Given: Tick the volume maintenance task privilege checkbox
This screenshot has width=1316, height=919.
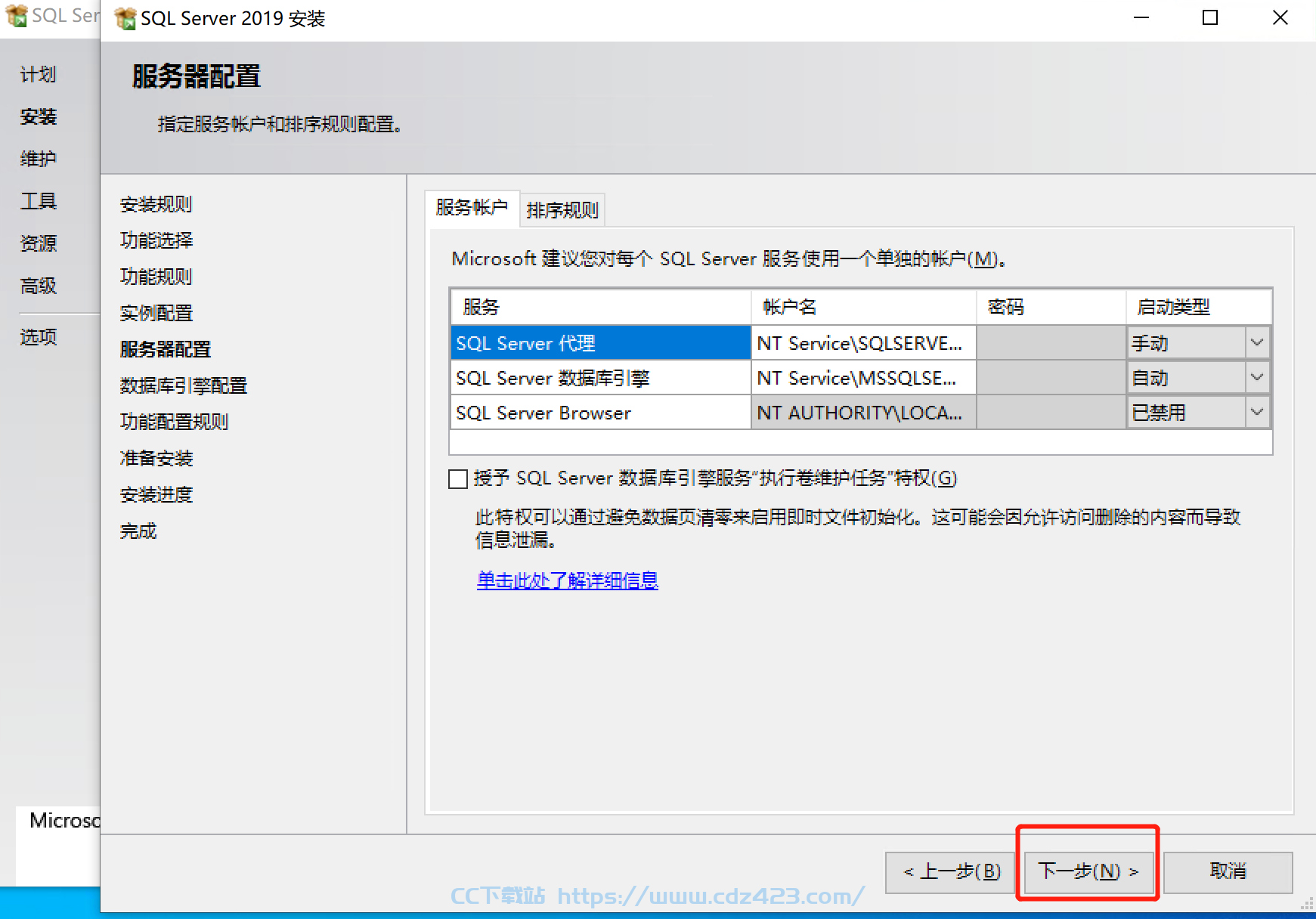Looking at the screenshot, I should pos(458,479).
